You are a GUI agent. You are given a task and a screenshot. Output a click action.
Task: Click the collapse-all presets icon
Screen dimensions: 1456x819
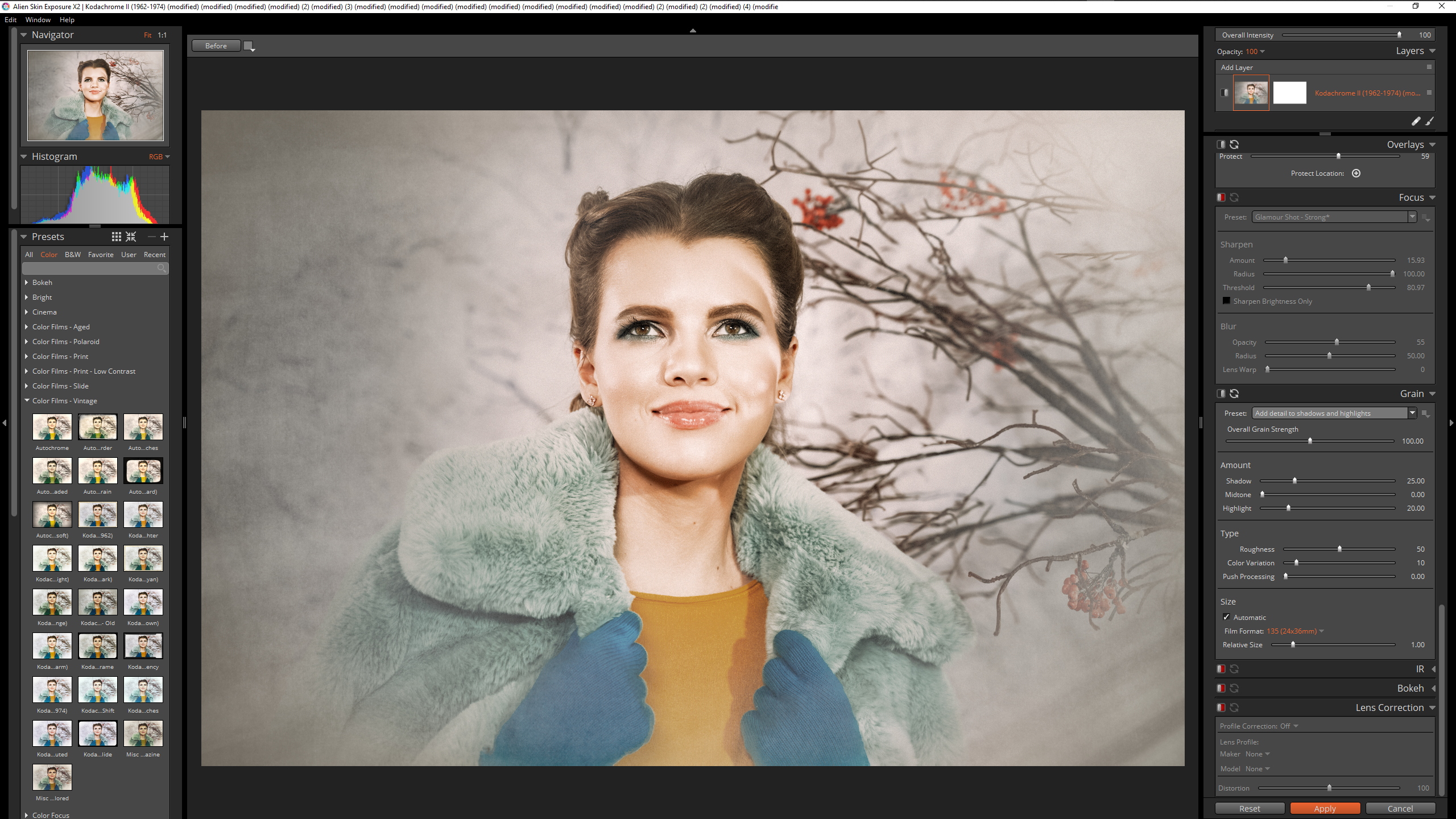(x=131, y=237)
